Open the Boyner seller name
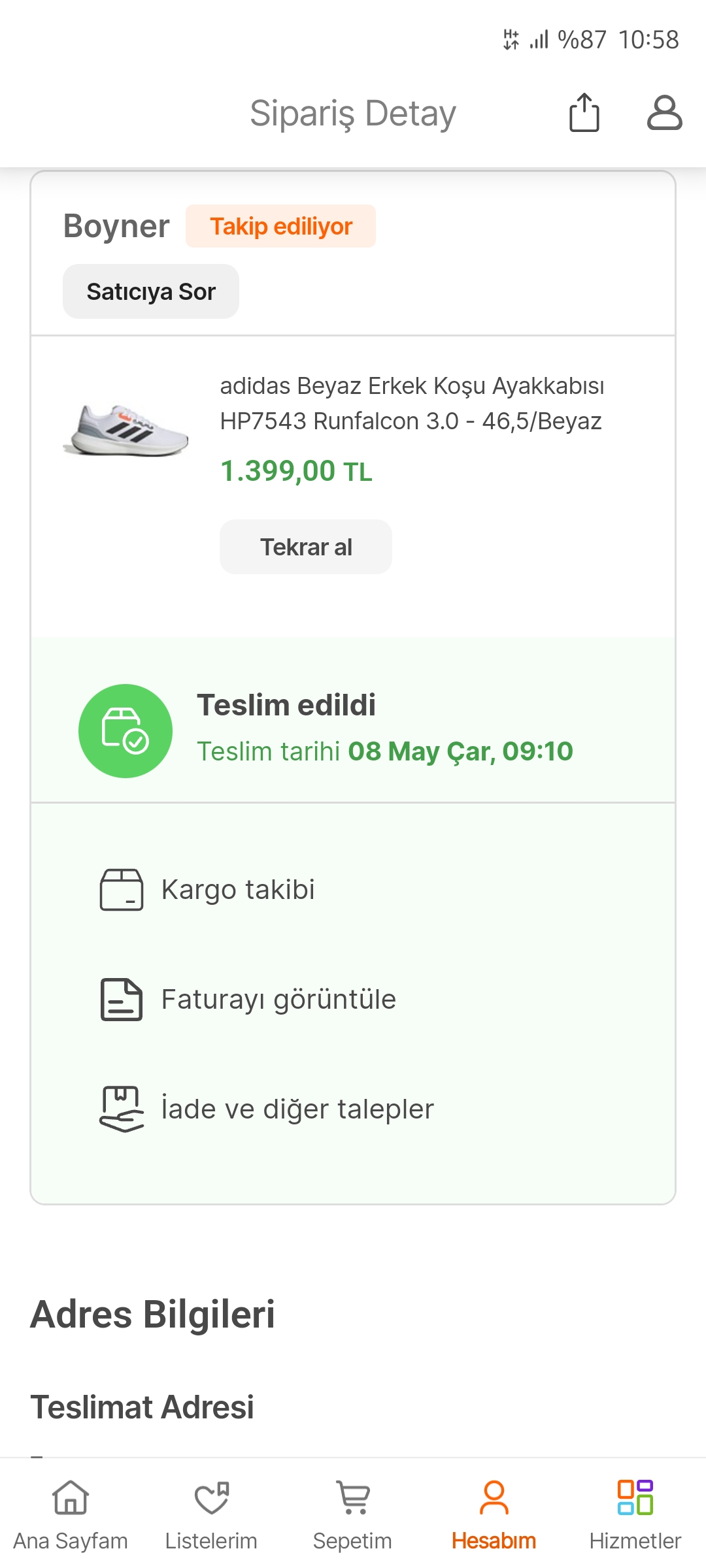Viewport: 706px width, 1568px height. 116,226
